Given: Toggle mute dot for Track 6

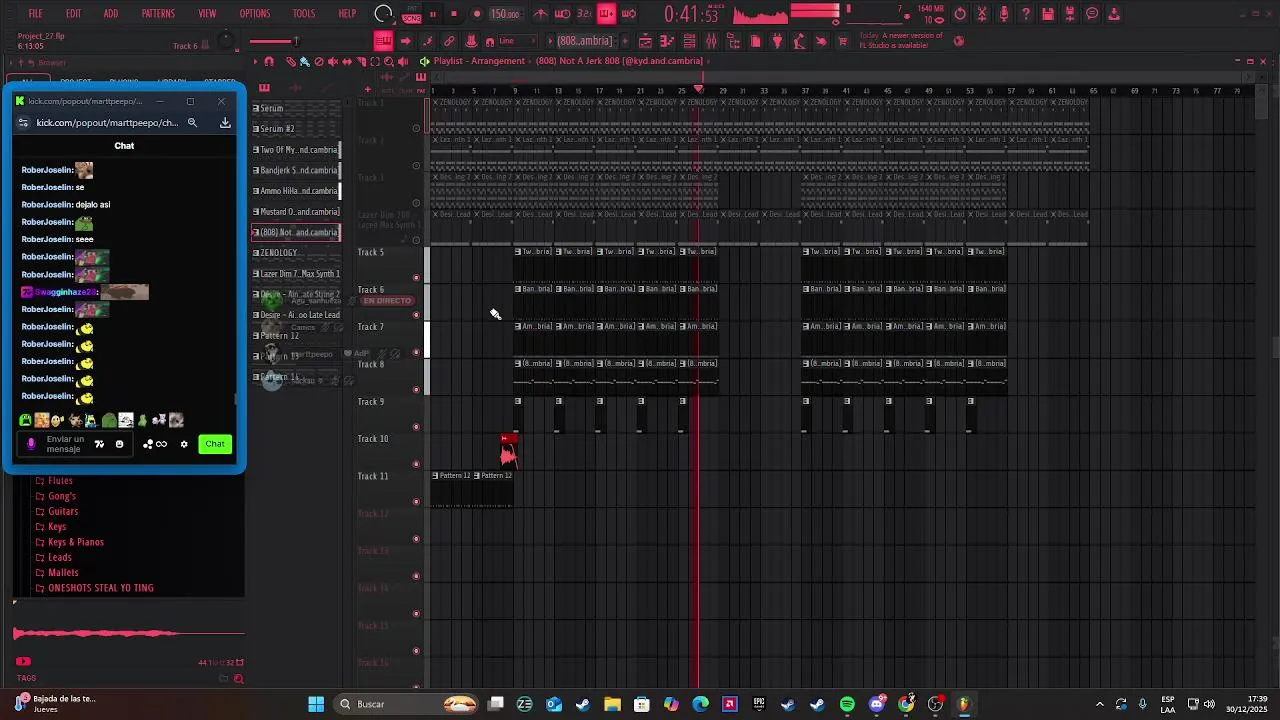Looking at the screenshot, I should [x=416, y=315].
